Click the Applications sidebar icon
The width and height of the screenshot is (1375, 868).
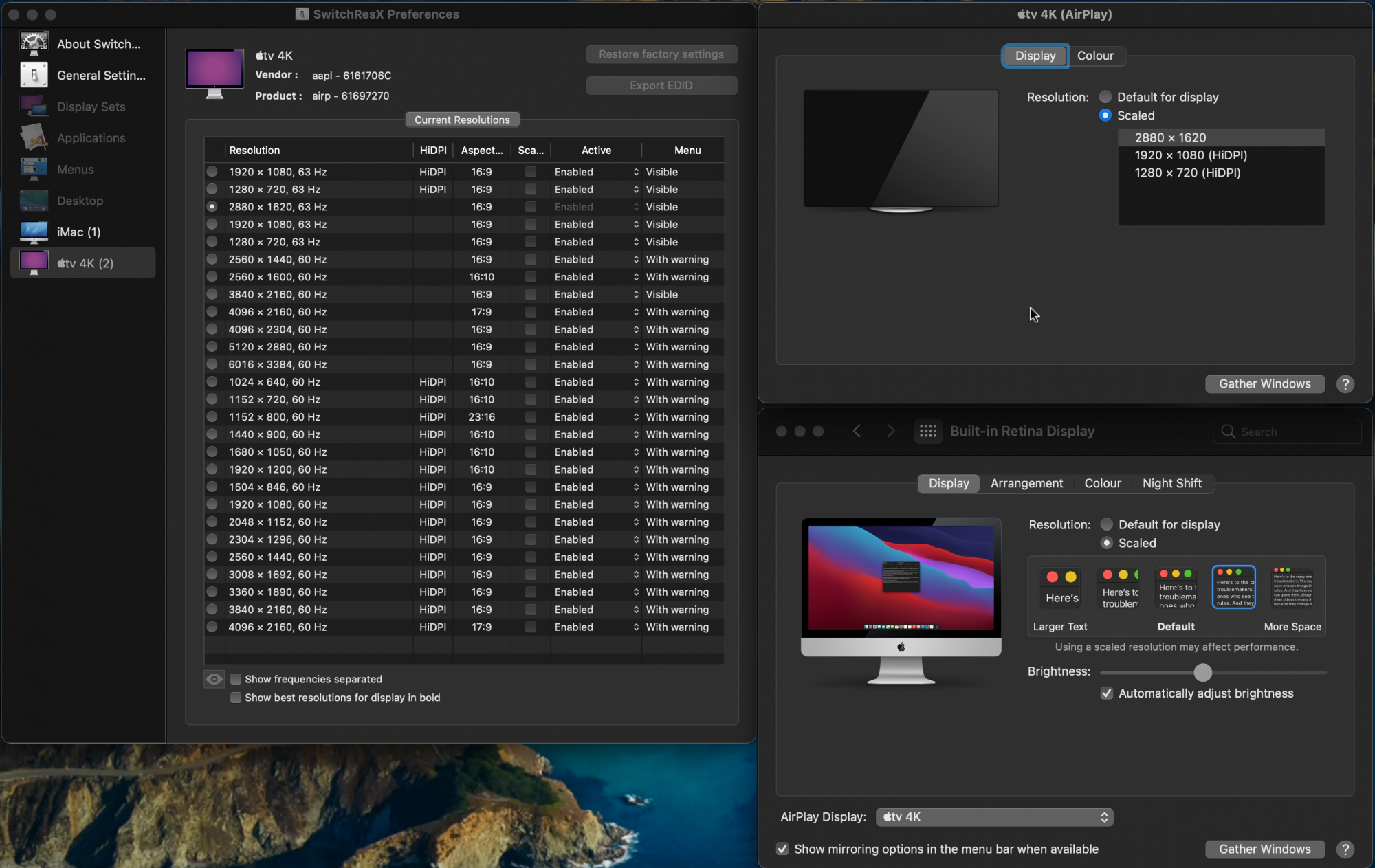click(34, 137)
